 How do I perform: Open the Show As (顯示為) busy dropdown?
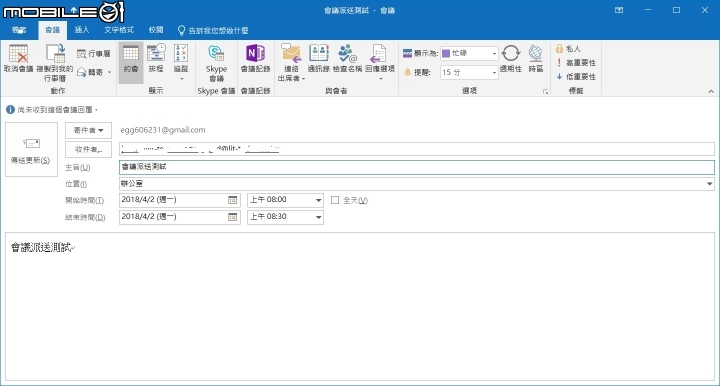[494, 54]
